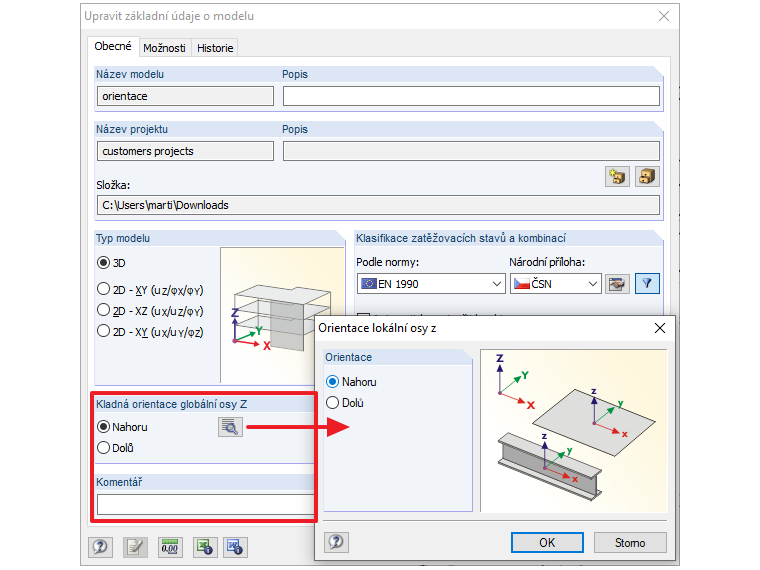Click the Komentář input field
Screen dimensions: 760x570
pyautogui.click(x=206, y=505)
